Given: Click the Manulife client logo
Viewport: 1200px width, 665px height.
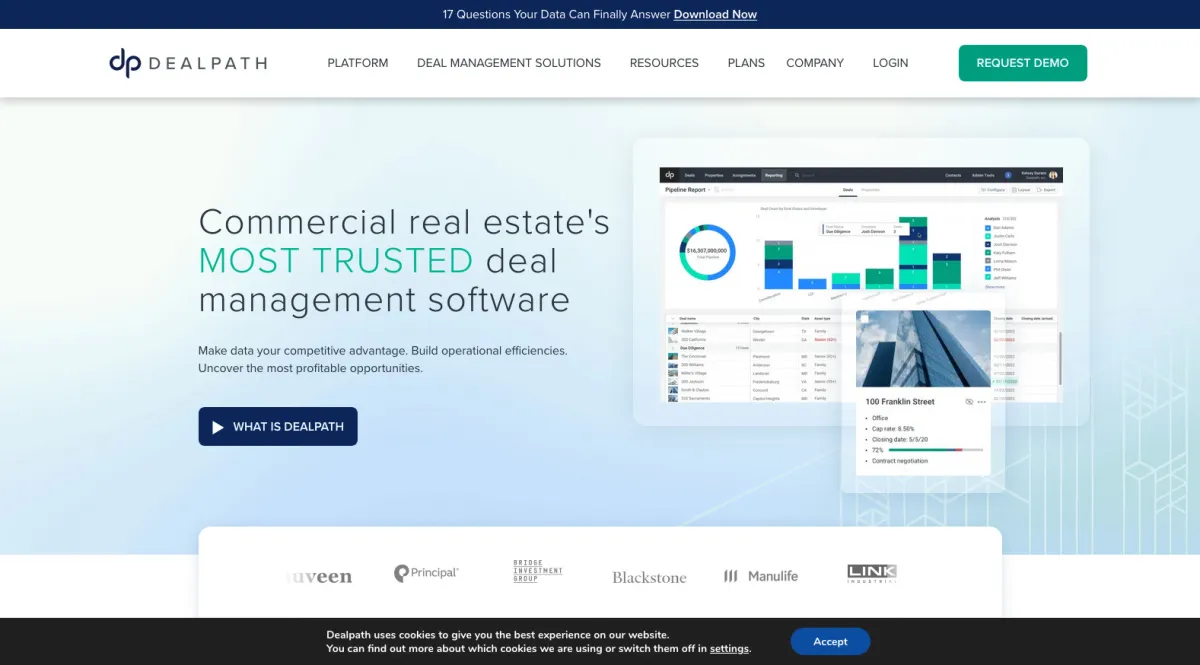Looking at the screenshot, I should (761, 576).
